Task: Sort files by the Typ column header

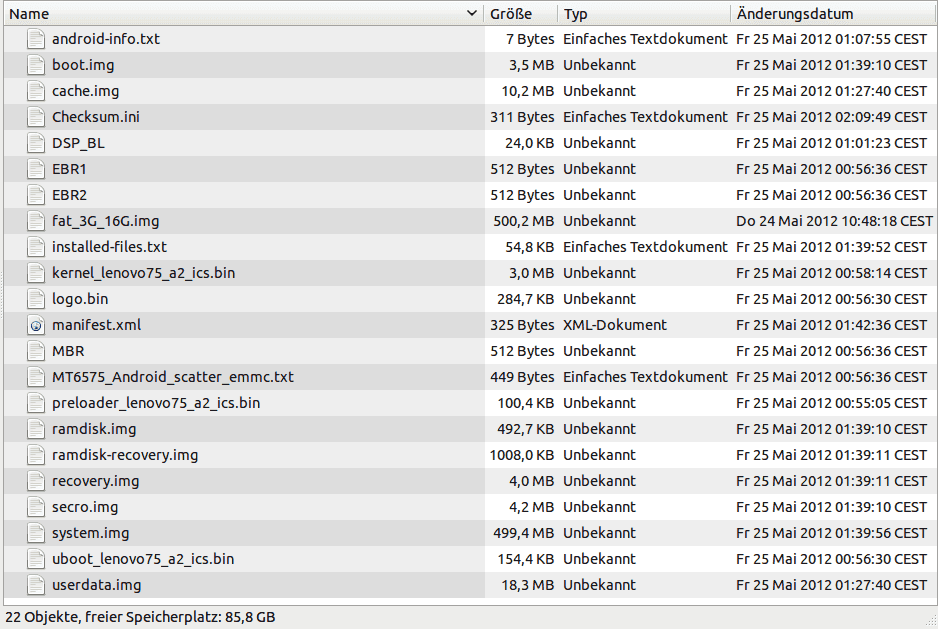Action: click(644, 13)
